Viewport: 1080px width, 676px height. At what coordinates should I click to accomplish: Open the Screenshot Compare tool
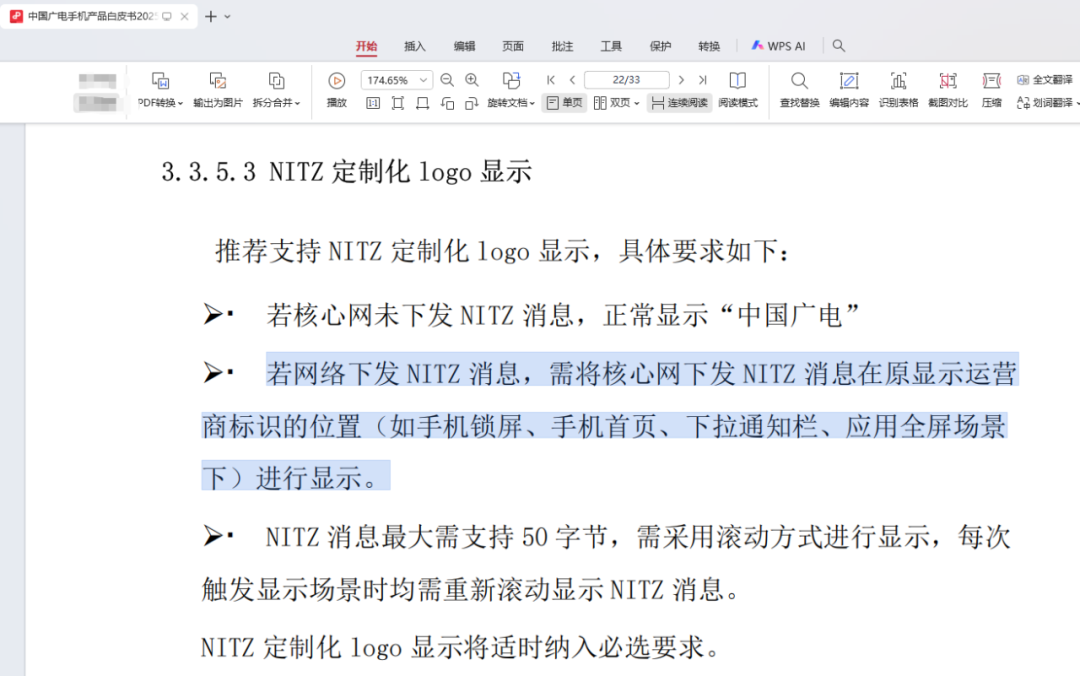point(947,81)
